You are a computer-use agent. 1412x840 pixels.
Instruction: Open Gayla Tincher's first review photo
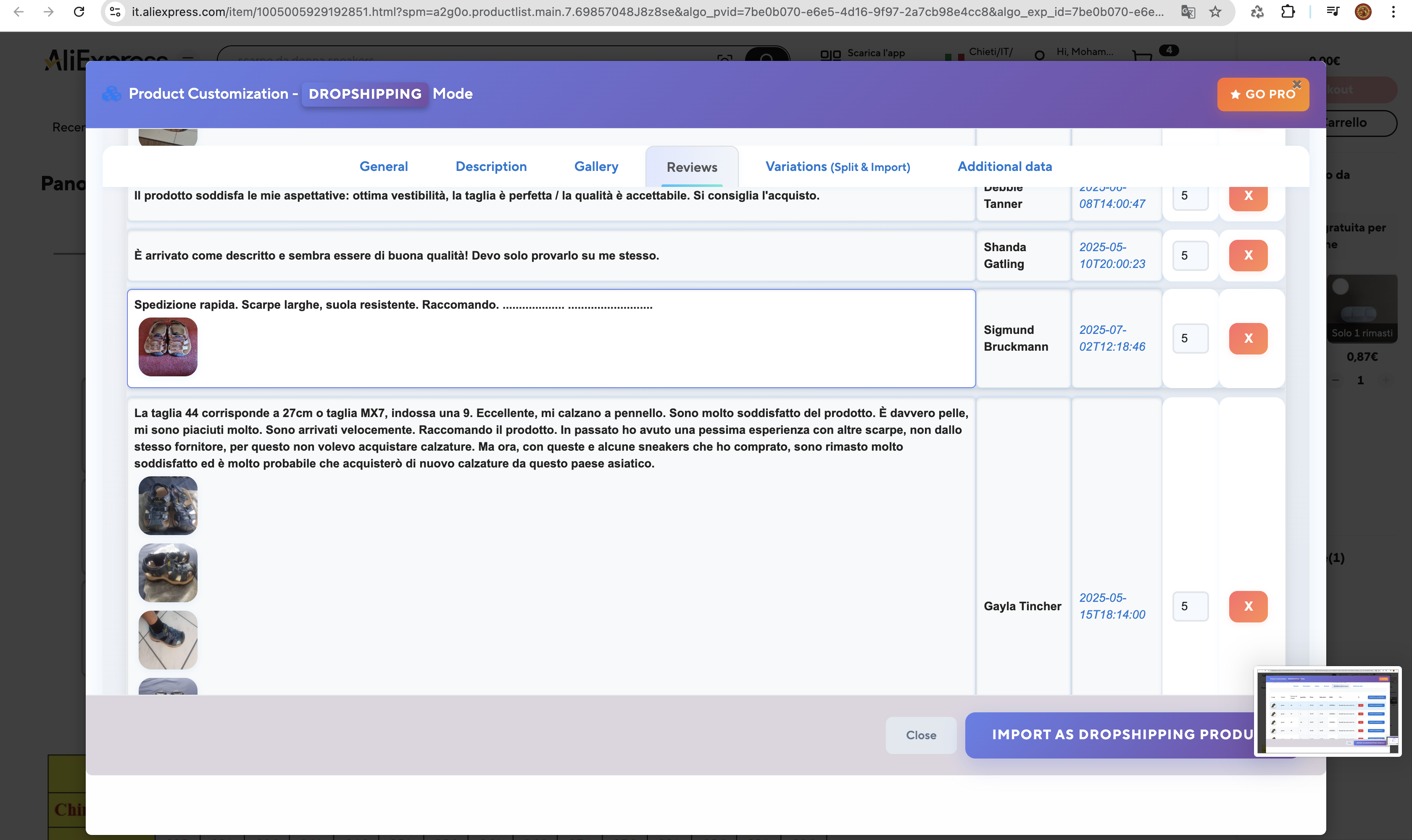pyautogui.click(x=168, y=506)
